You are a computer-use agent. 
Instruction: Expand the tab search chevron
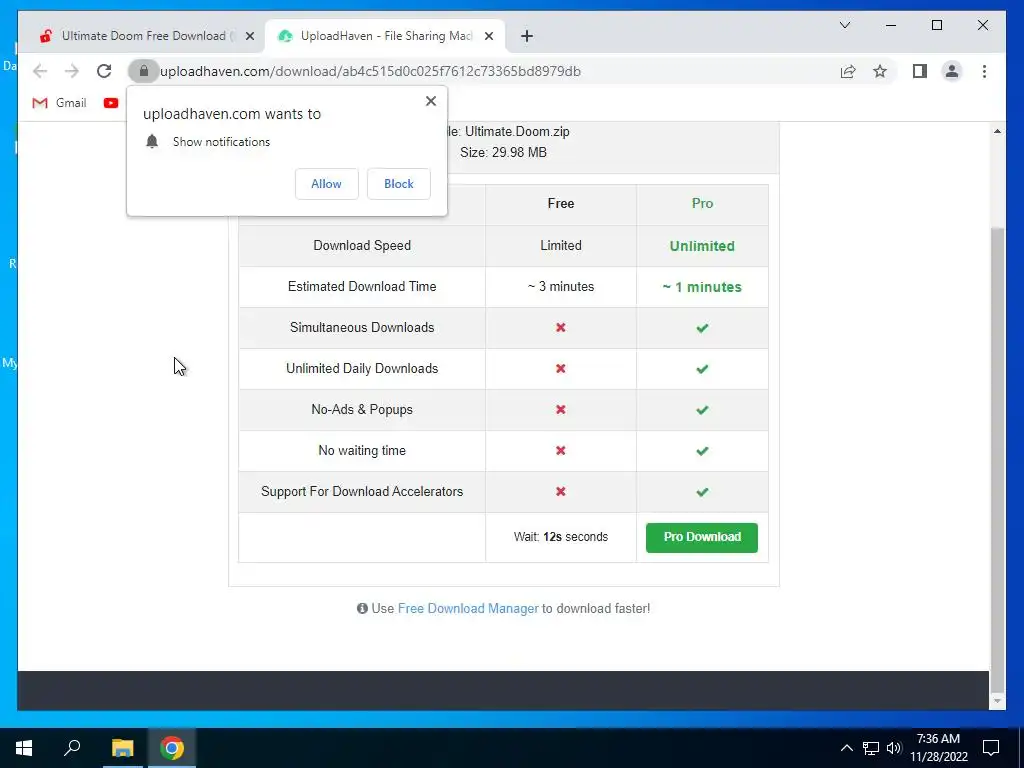[x=844, y=25]
